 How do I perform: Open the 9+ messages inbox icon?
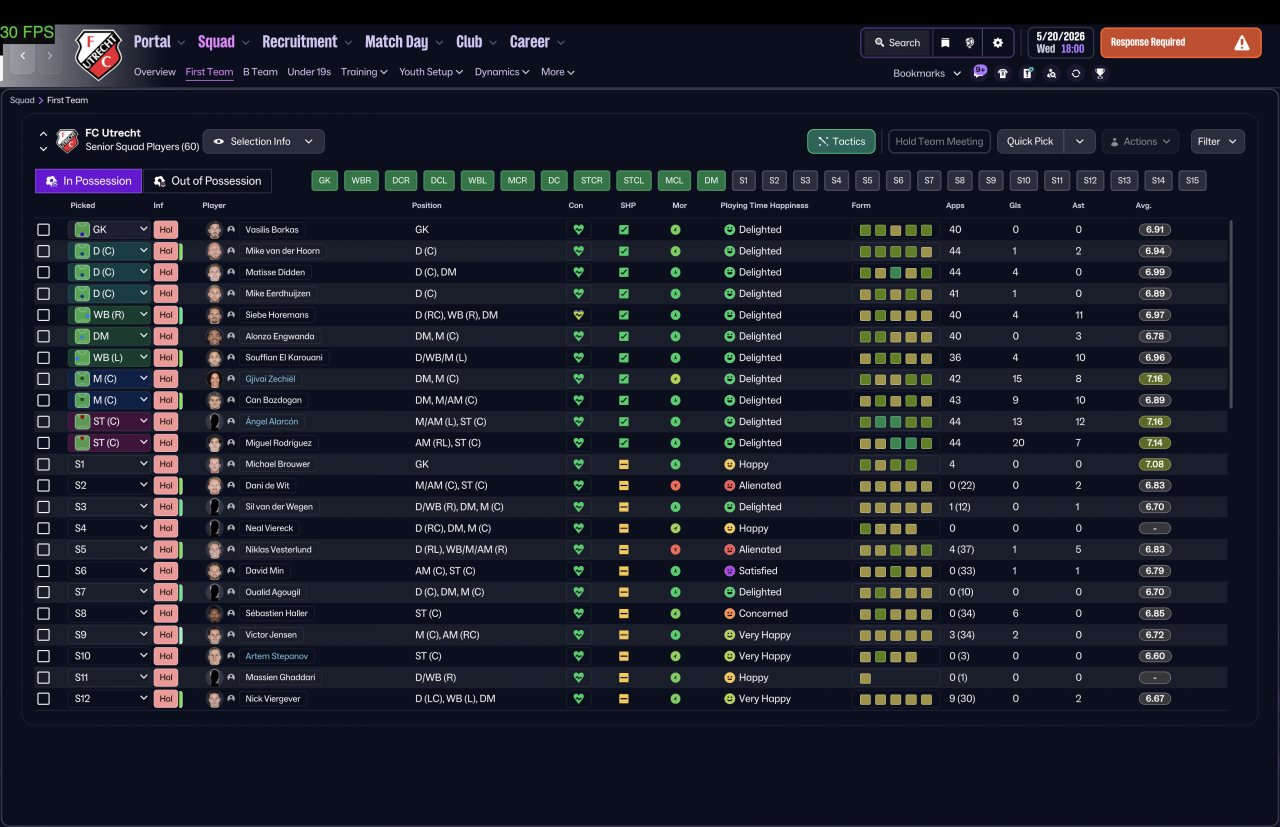click(x=980, y=72)
